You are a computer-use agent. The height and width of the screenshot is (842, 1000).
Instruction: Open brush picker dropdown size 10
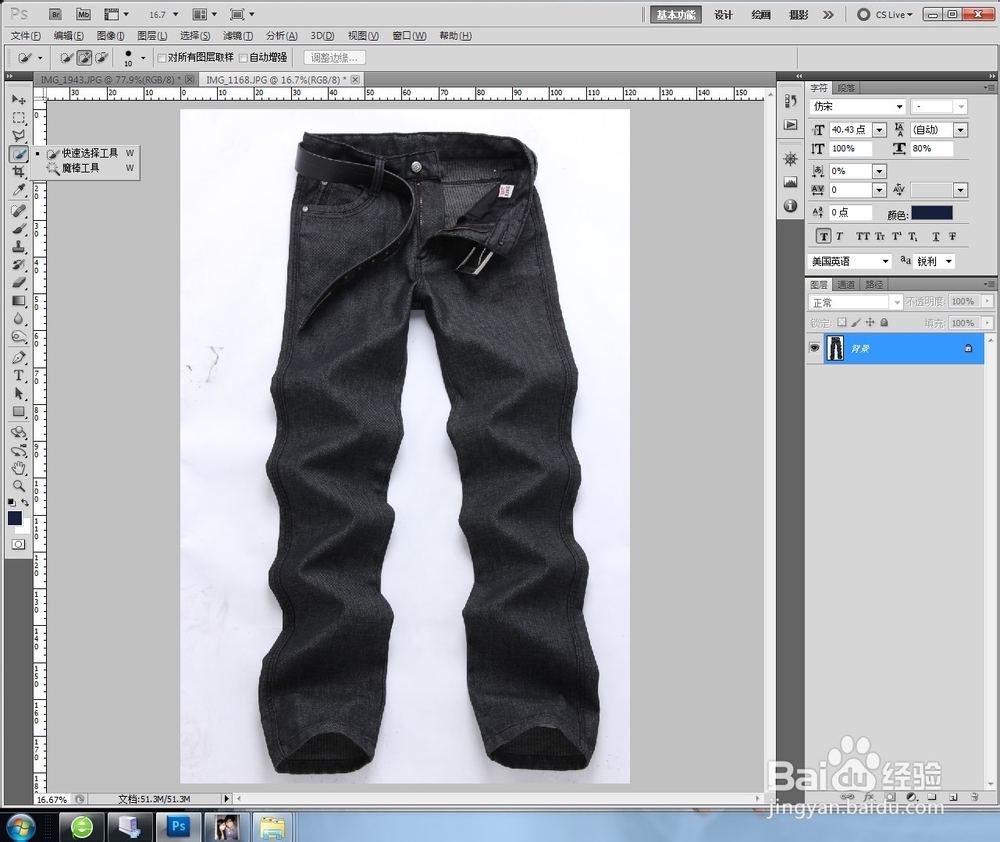point(143,58)
